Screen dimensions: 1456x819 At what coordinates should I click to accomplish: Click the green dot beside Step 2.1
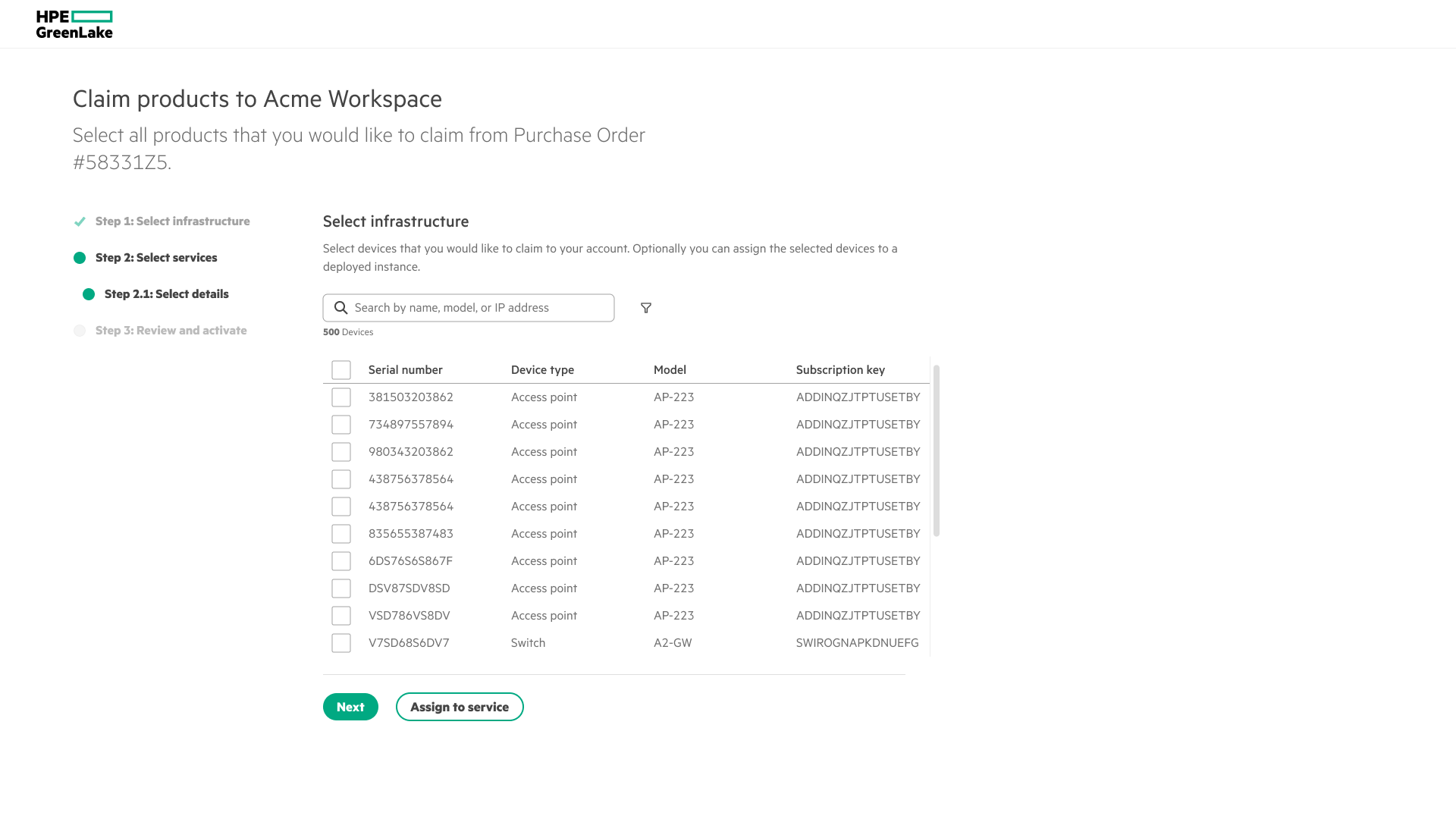pyautogui.click(x=89, y=294)
